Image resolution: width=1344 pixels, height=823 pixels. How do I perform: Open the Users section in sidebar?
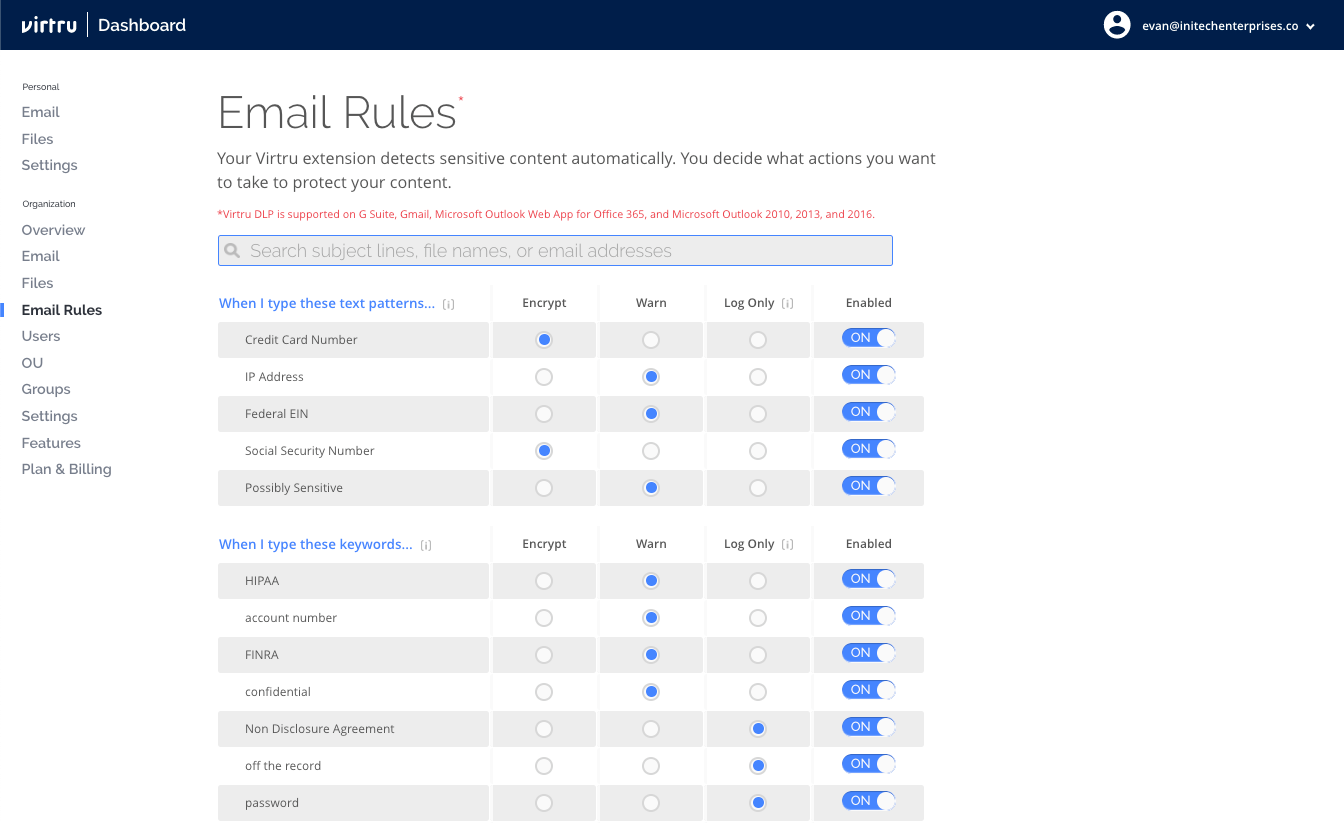41,336
